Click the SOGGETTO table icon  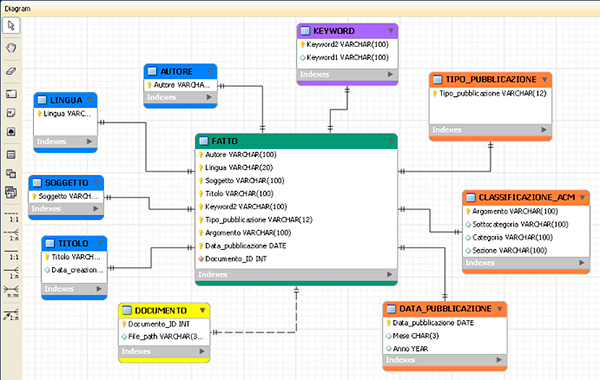pos(37,183)
